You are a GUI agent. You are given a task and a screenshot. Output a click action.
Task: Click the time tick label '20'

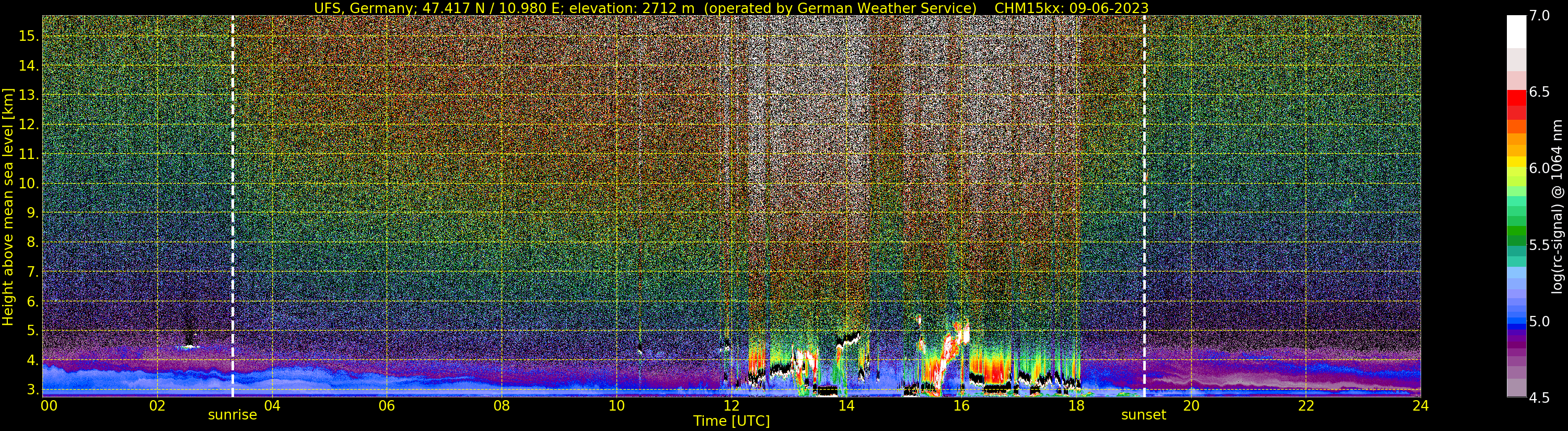[x=1191, y=405]
